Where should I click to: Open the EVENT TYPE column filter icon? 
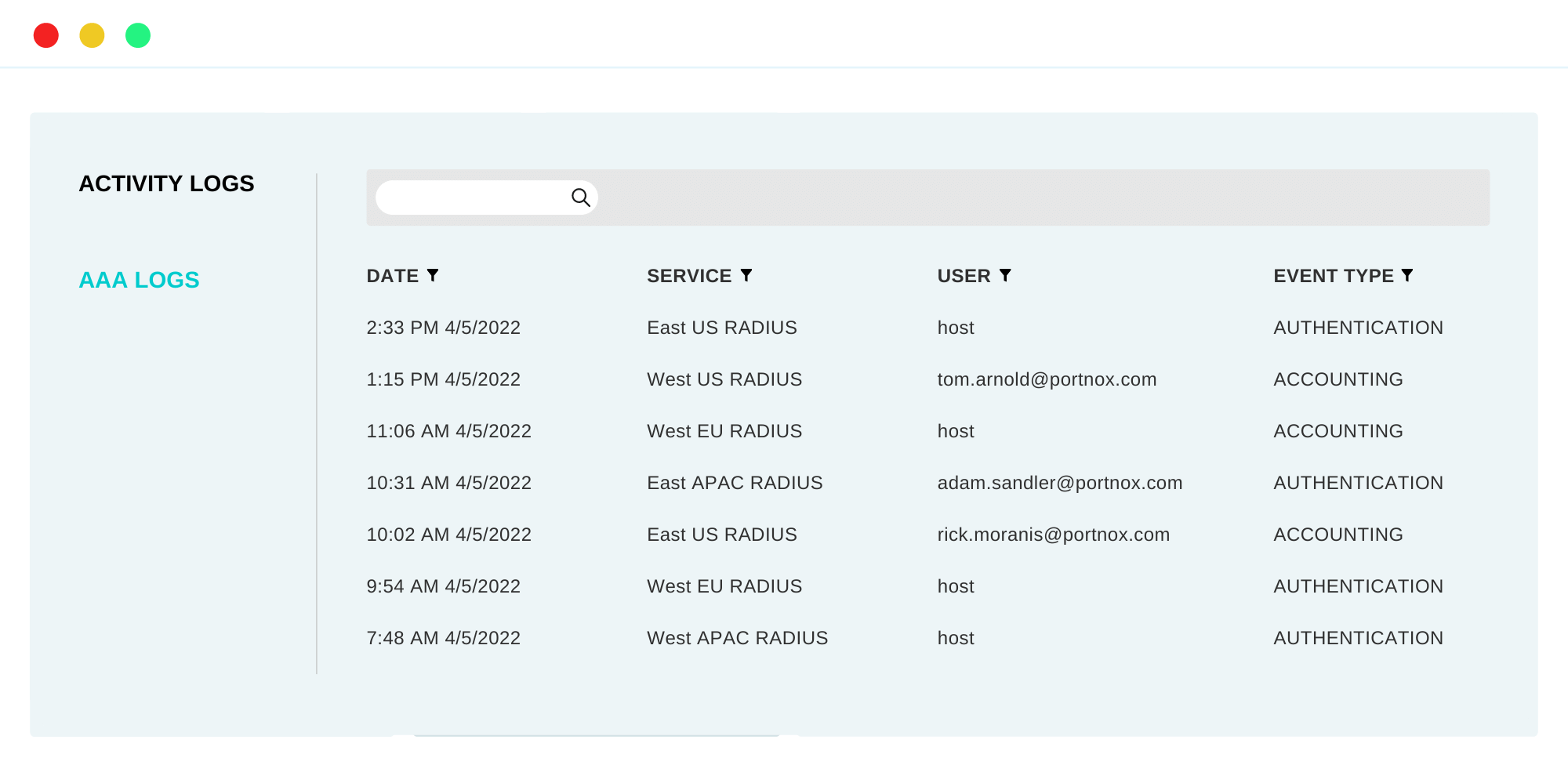(x=1407, y=275)
